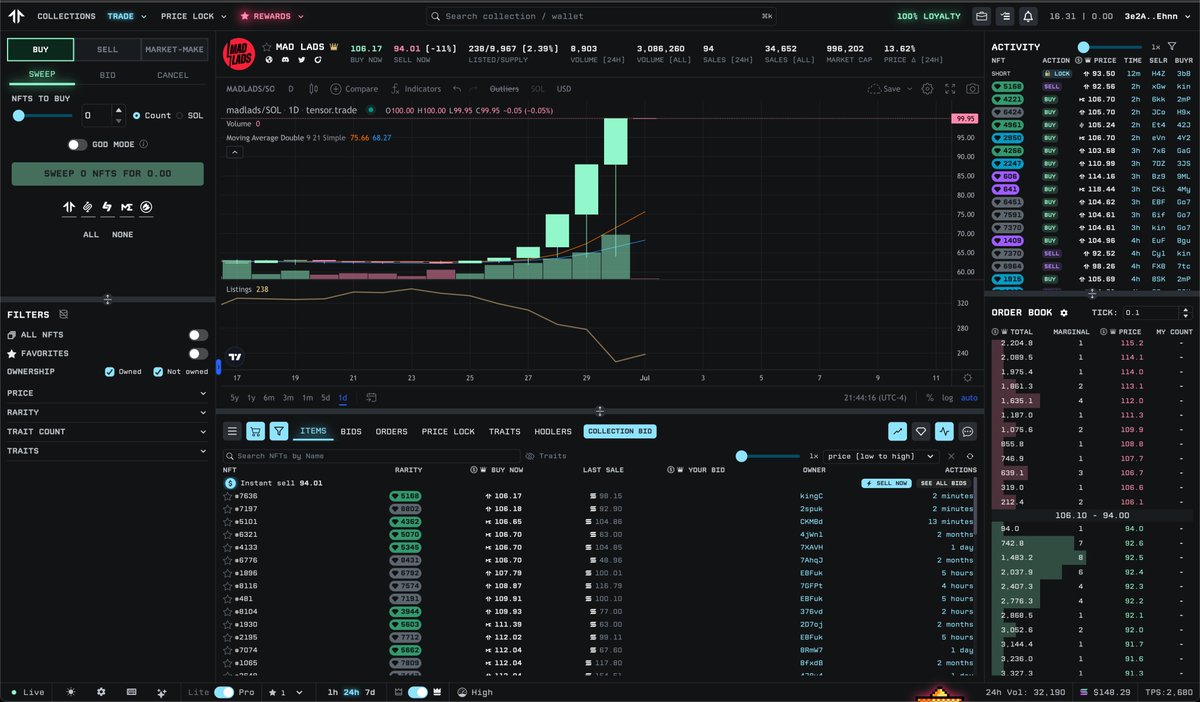1200x702 pixels.
Task: Open the Save layout dropdown
Action: pos(890,89)
